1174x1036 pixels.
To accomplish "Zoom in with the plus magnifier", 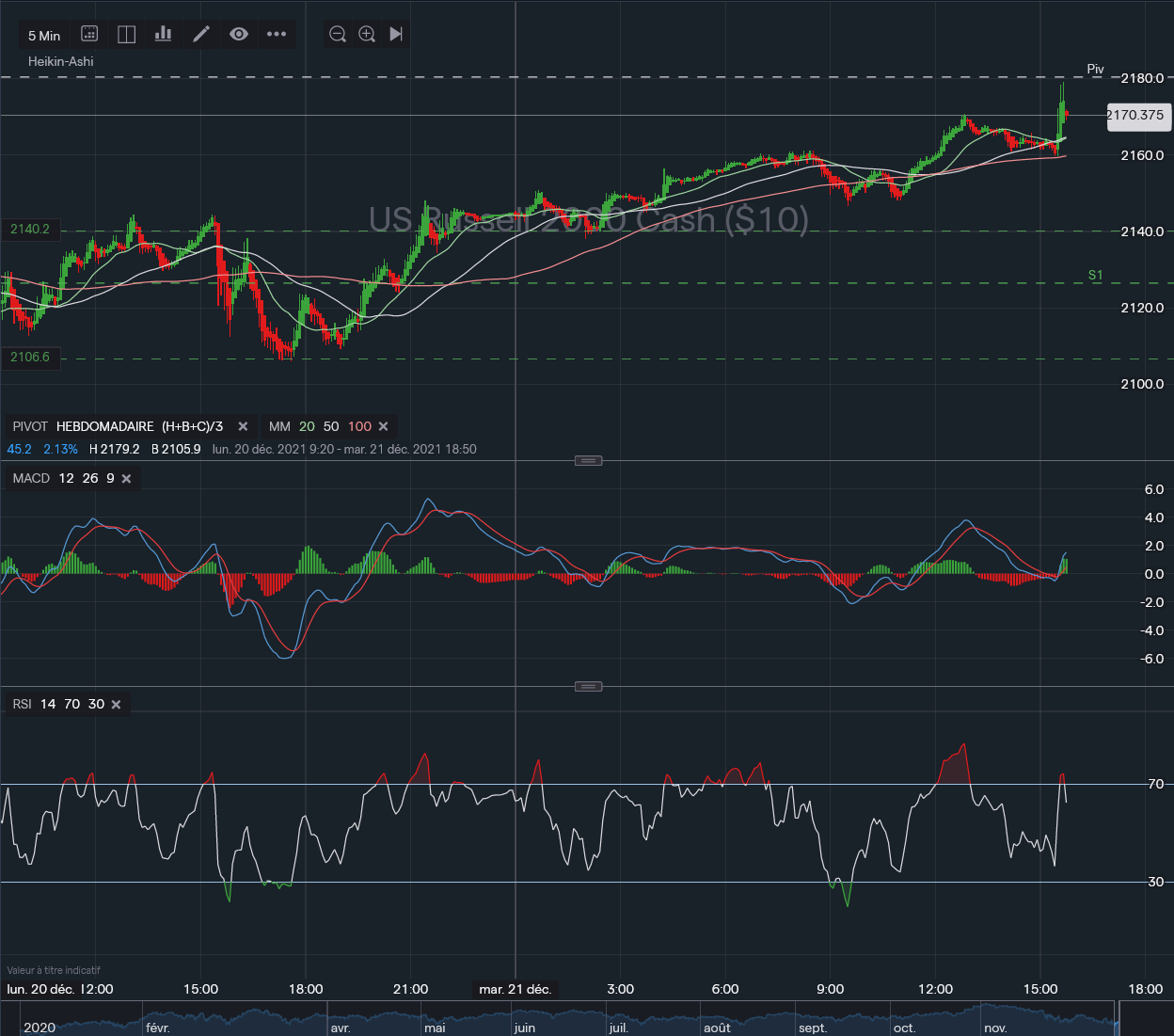I will 367,34.
